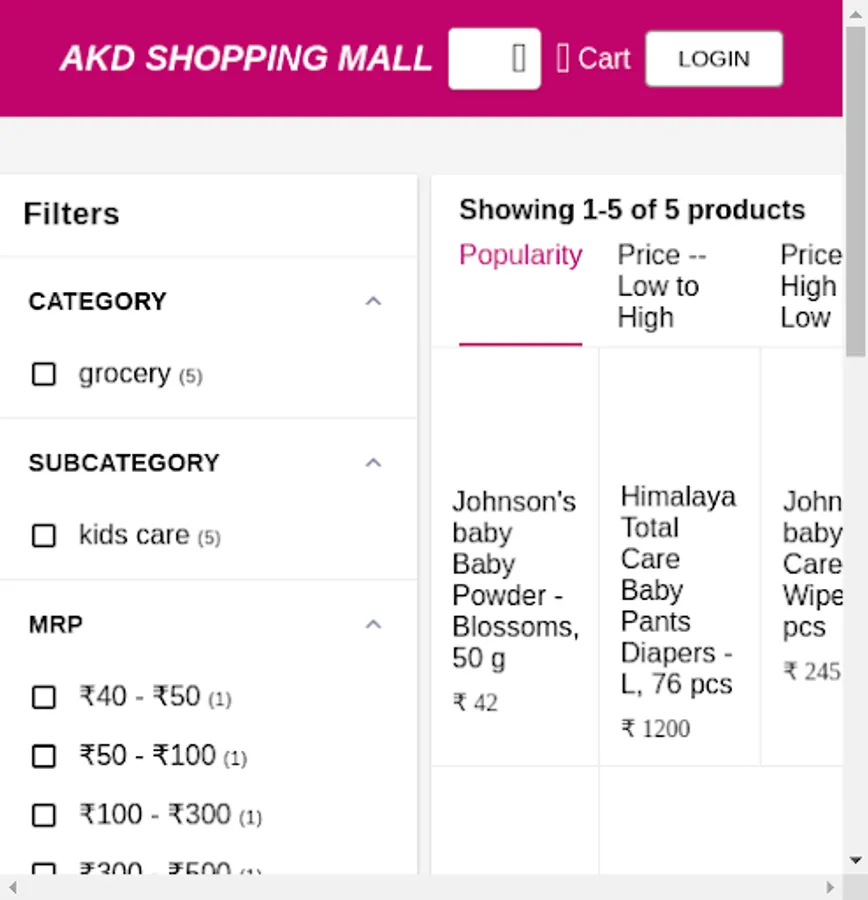868x900 pixels.
Task: Select the ₹50 - ₹100 price checkbox
Action: (44, 756)
